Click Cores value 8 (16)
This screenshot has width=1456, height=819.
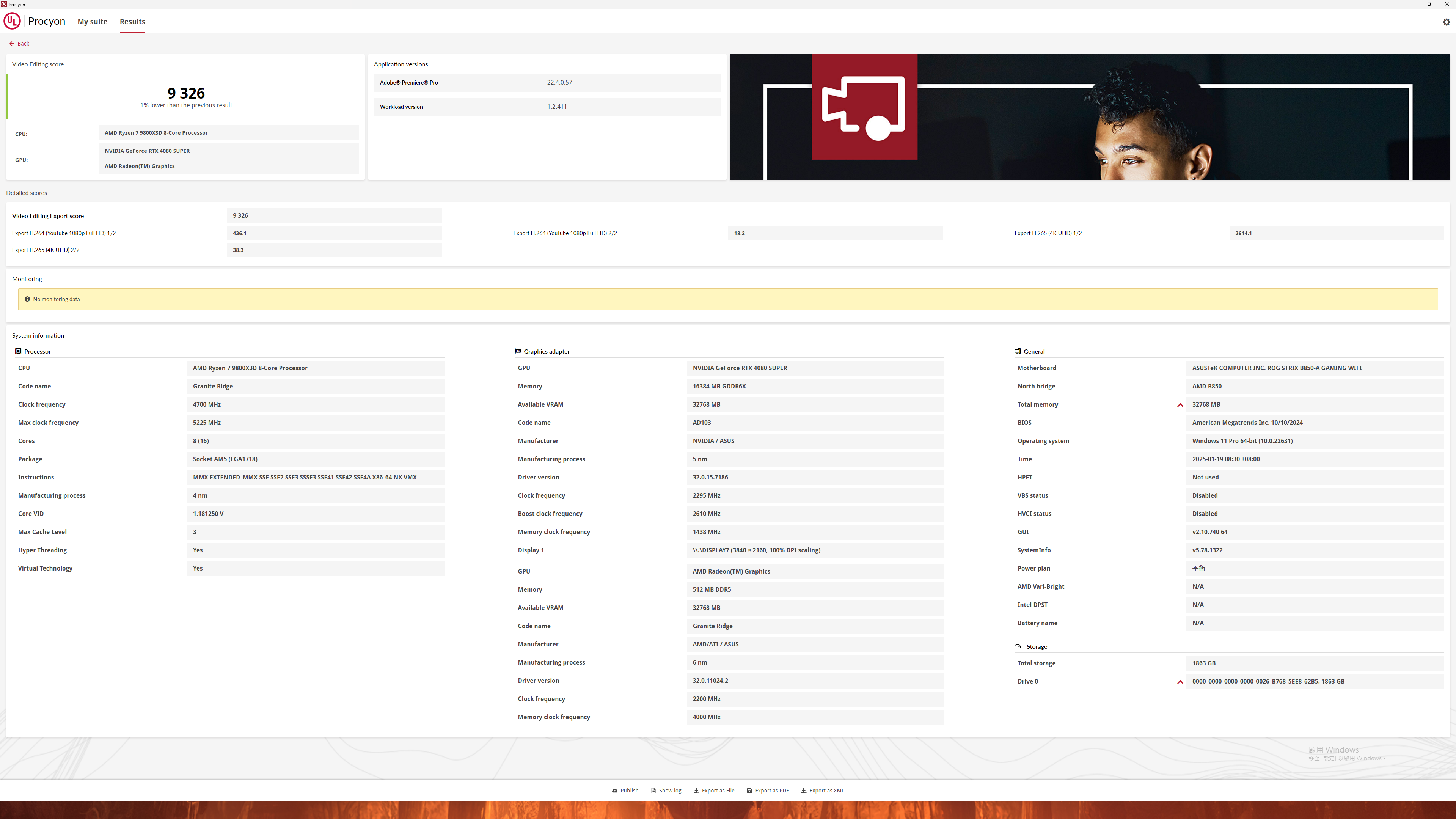[316, 441]
